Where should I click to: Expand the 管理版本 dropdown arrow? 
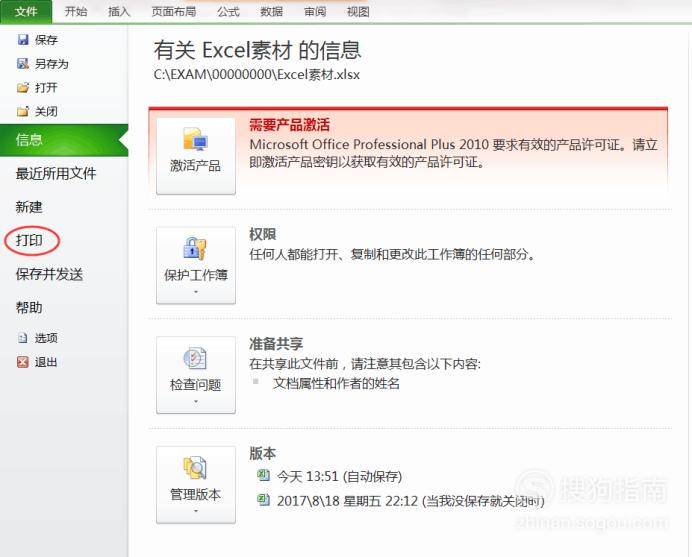(196, 511)
